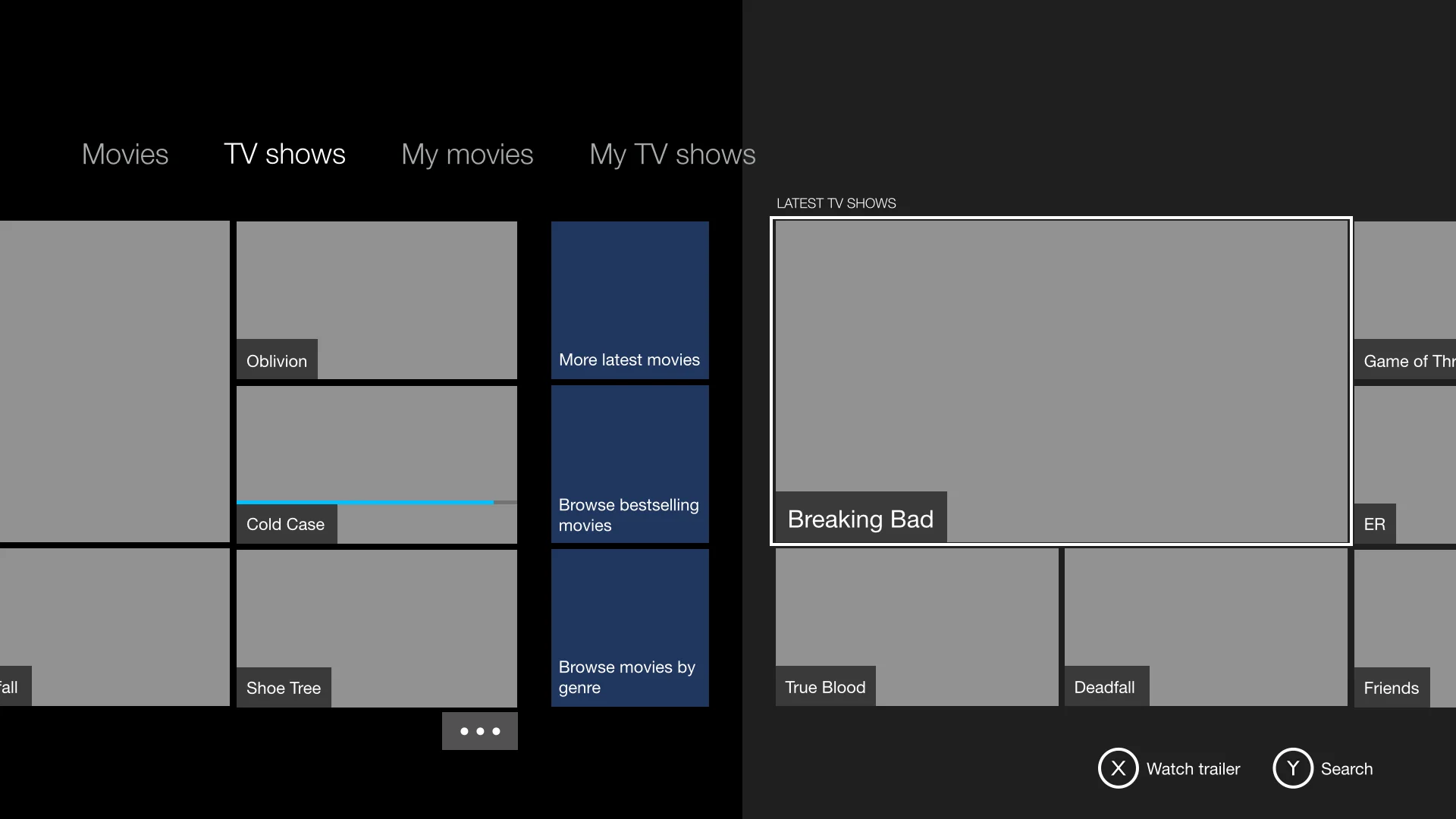Select the Game of Thrones tile

[x=1404, y=300]
